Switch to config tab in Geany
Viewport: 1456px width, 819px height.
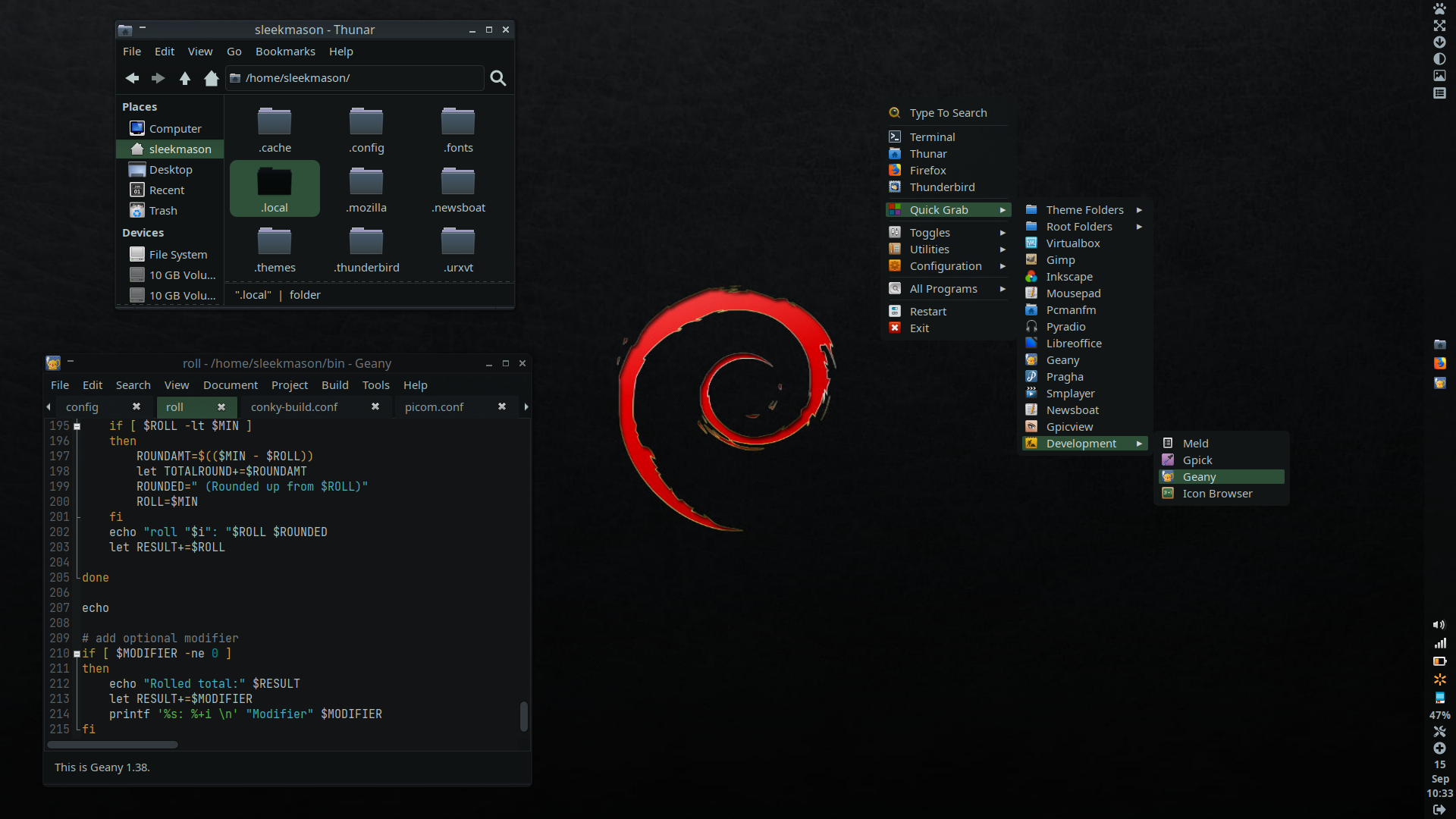(82, 407)
